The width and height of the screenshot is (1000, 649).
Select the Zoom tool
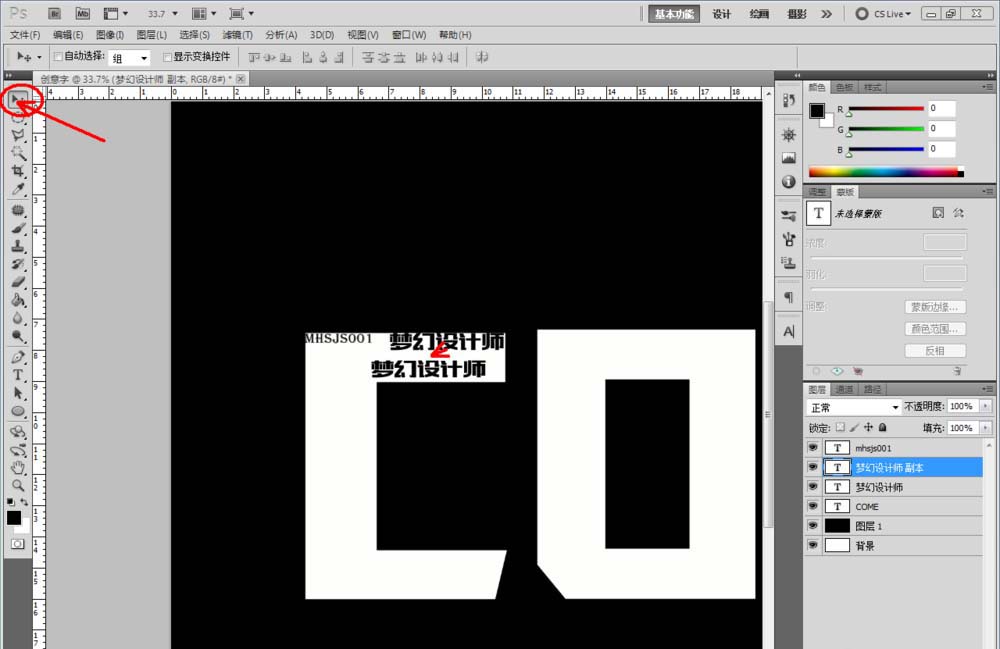coord(18,486)
